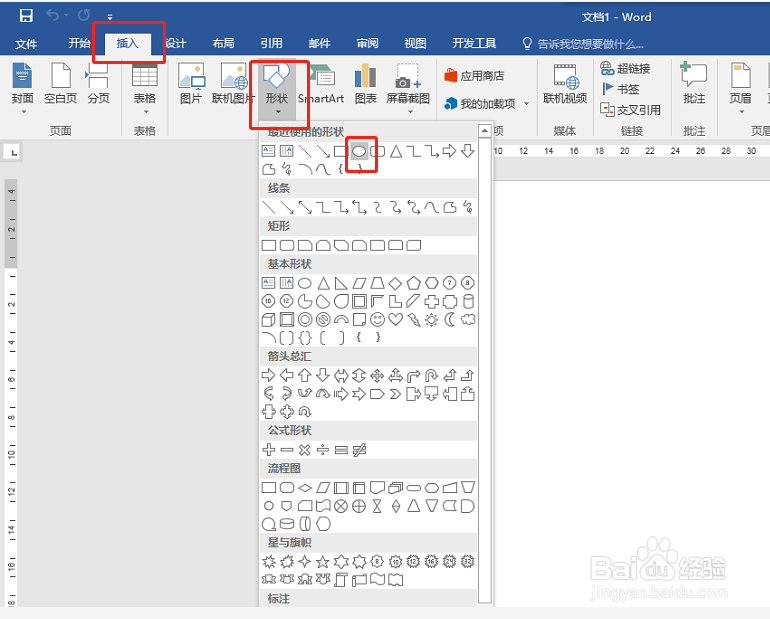Select the moon basic shape
Image resolution: width=770 pixels, height=619 pixels.
[450, 320]
